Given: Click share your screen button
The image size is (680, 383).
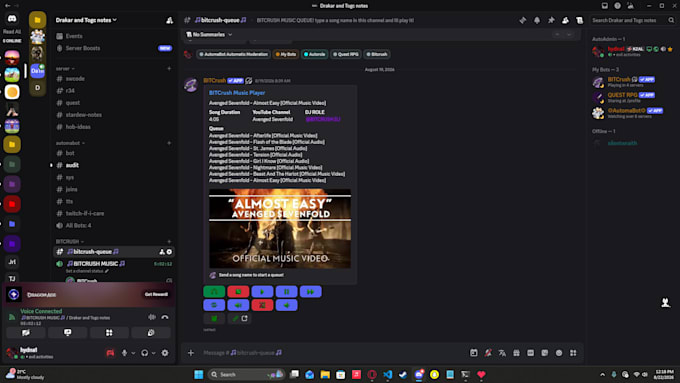Looking at the screenshot, I should point(68,333).
